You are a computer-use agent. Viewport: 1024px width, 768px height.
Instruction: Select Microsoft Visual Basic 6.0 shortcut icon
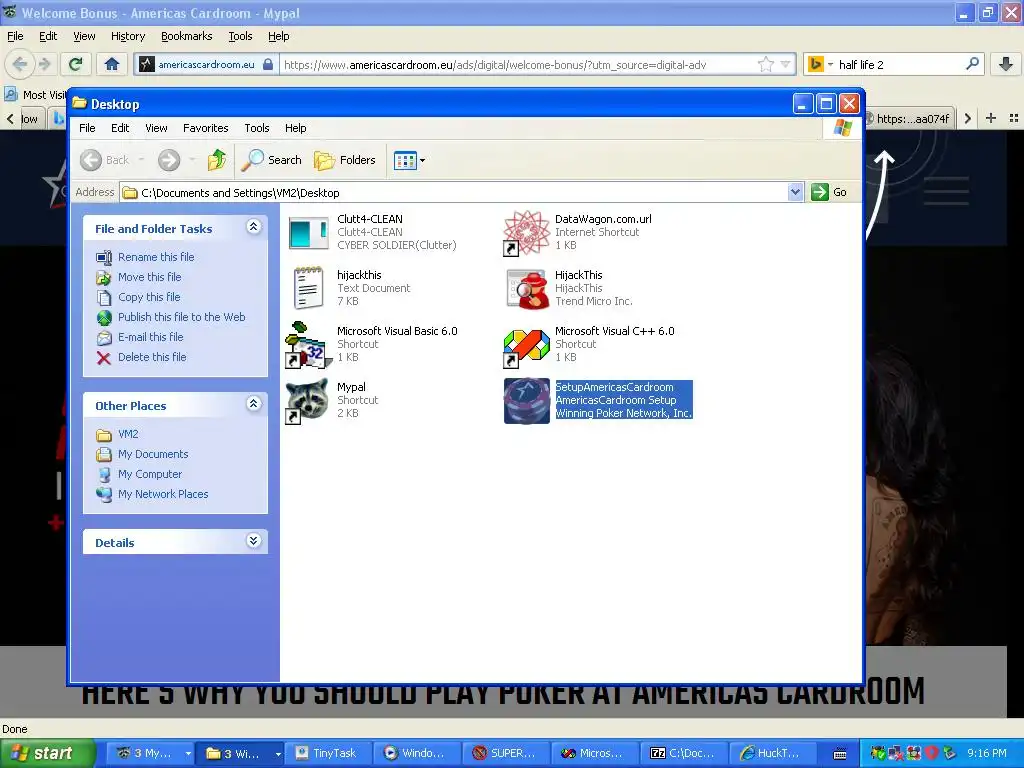tap(308, 345)
